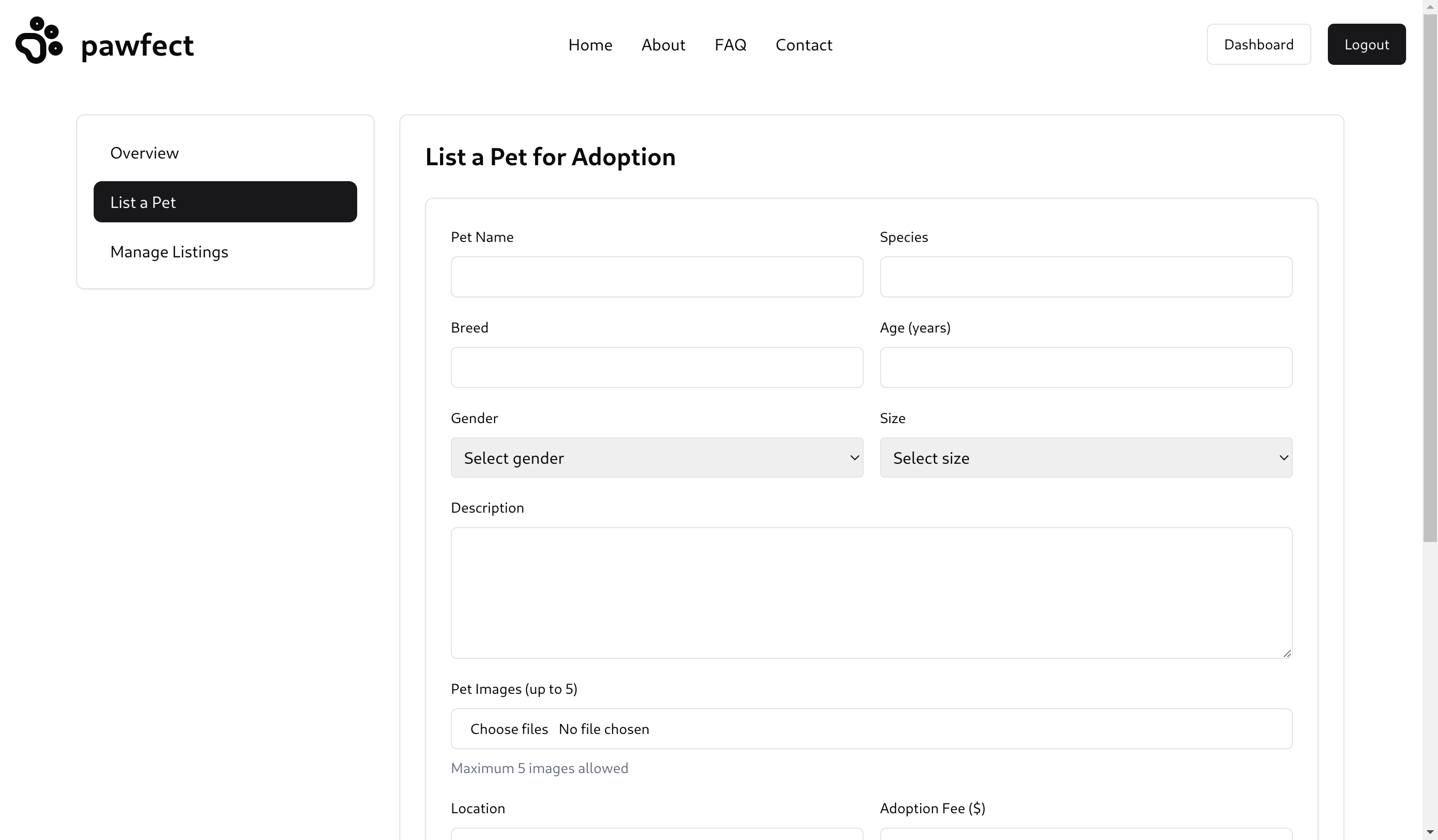Focus the Pet Name input field

point(657,277)
